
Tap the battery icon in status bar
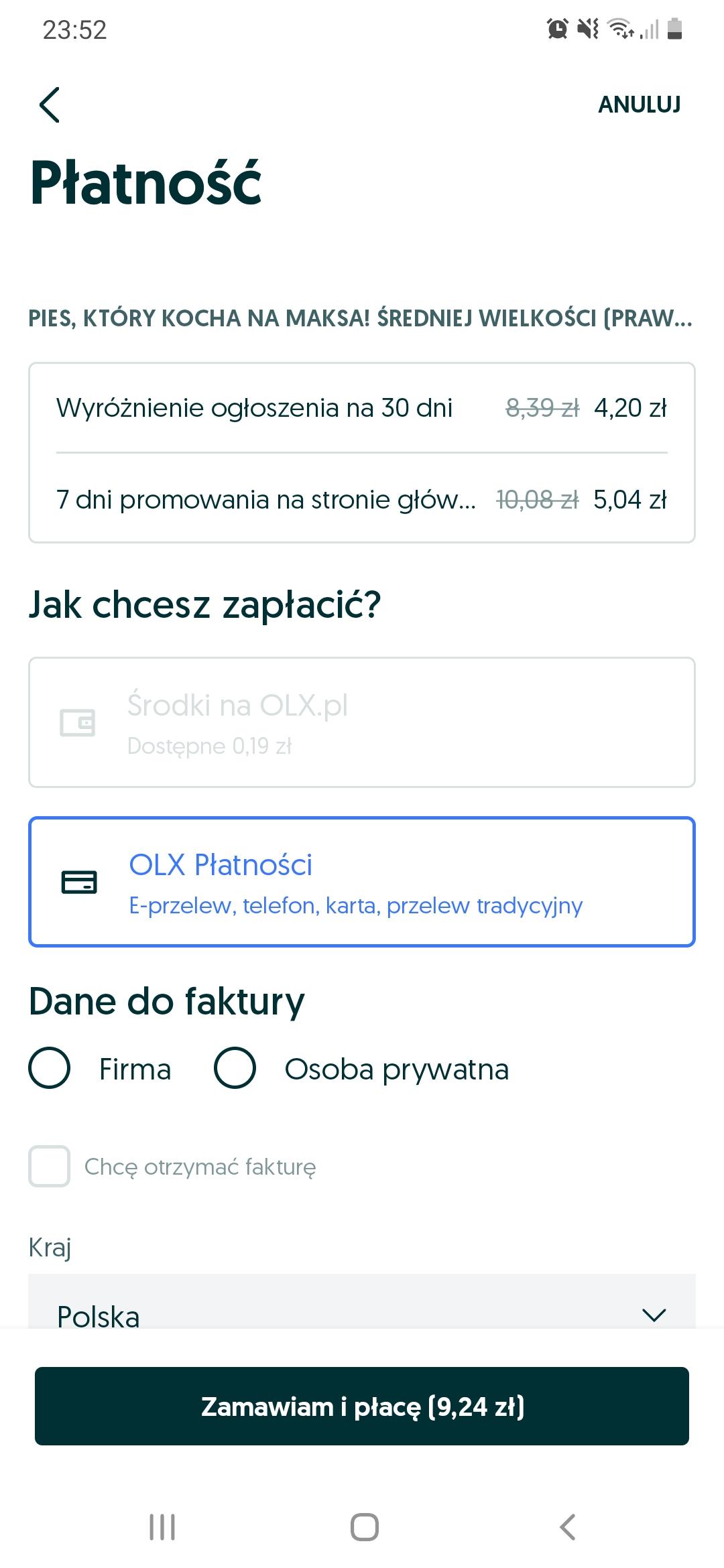click(675, 29)
